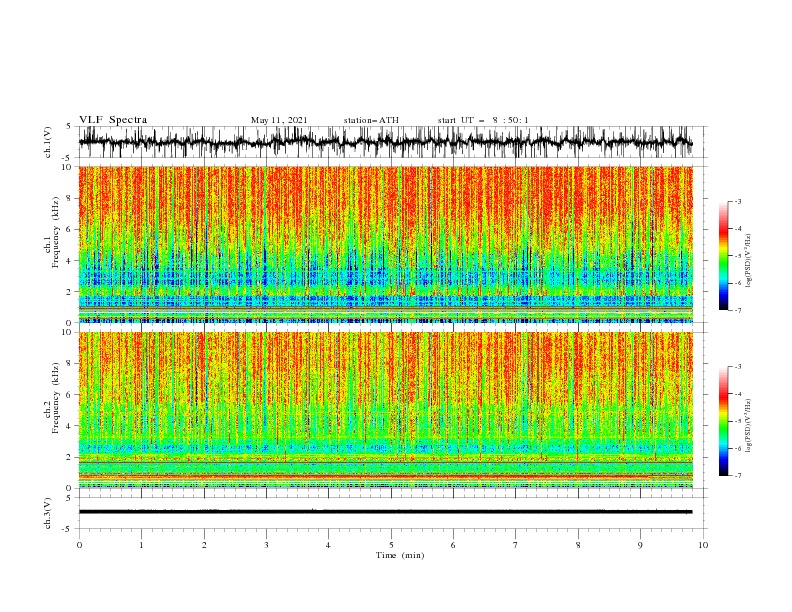
Task: Click time axis tick label '5'
Action: tap(391, 545)
